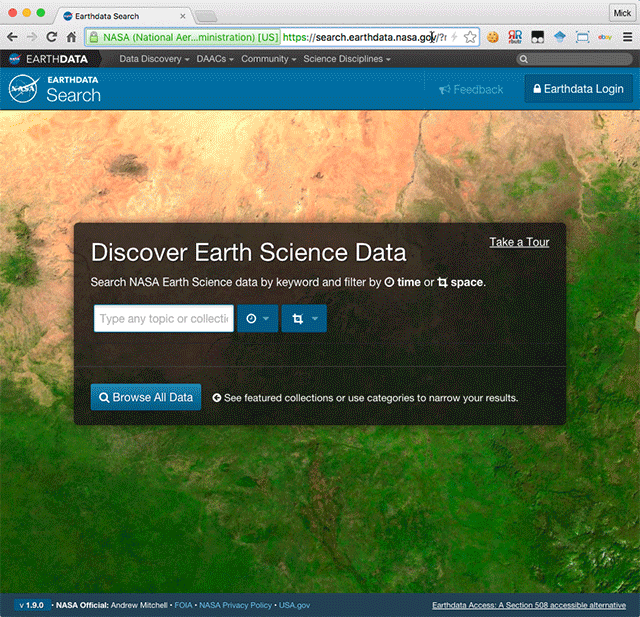Viewport: 640px width, 617px height.
Task: Click the eBay extension icon
Action: pyautogui.click(x=604, y=37)
